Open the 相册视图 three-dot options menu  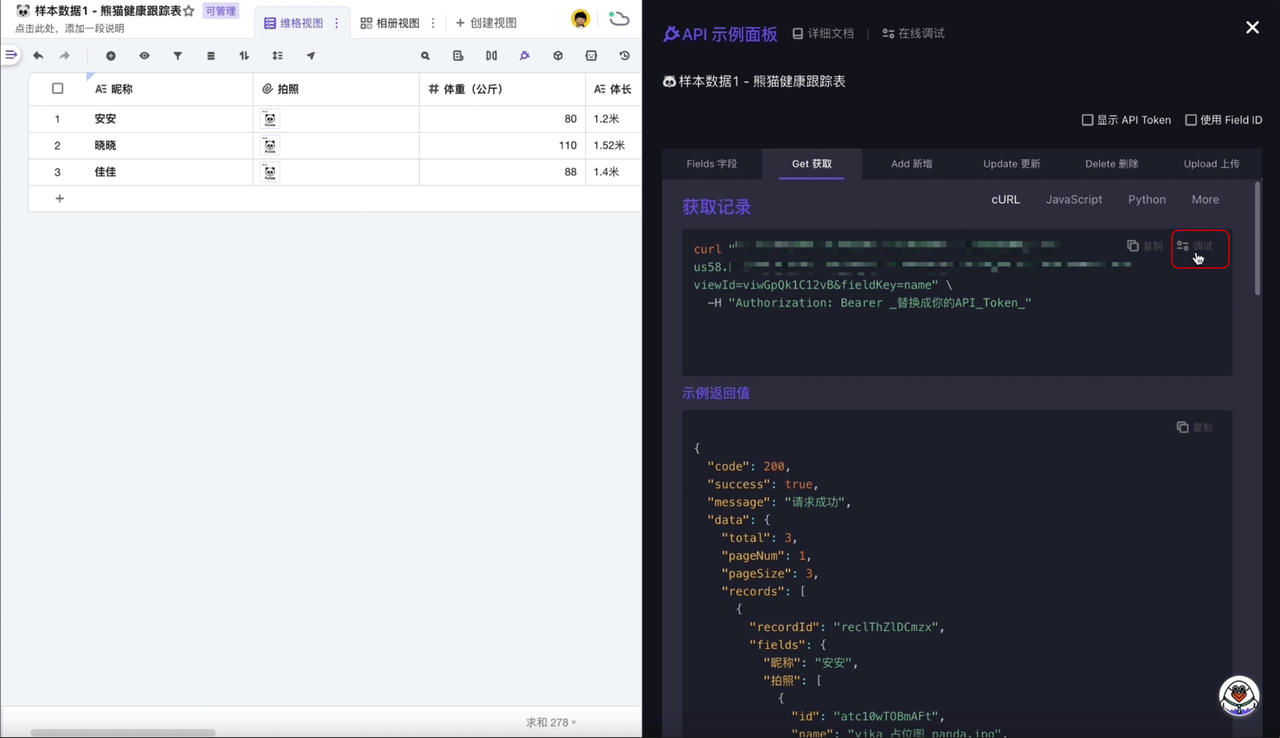click(x=433, y=23)
